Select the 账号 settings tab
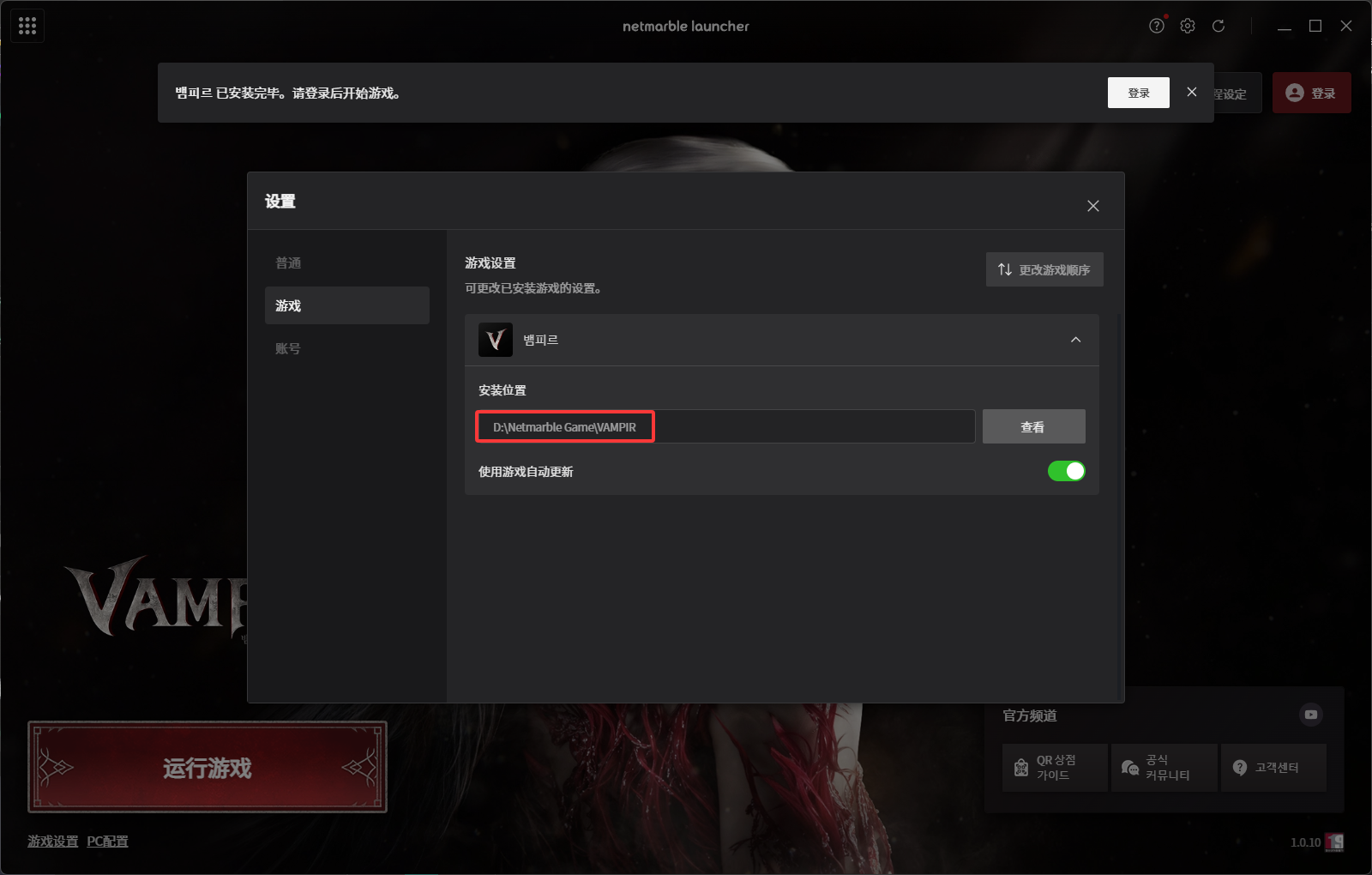 347,348
